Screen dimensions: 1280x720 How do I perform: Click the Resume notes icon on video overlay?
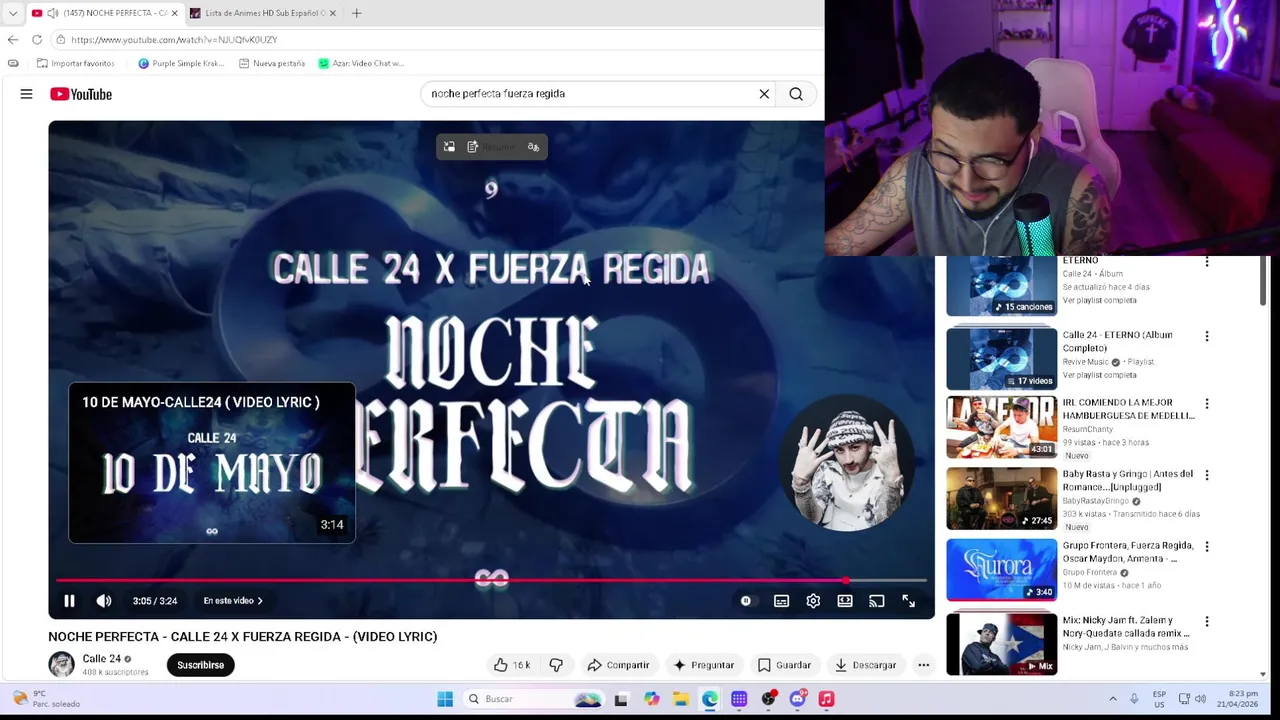tap(473, 147)
